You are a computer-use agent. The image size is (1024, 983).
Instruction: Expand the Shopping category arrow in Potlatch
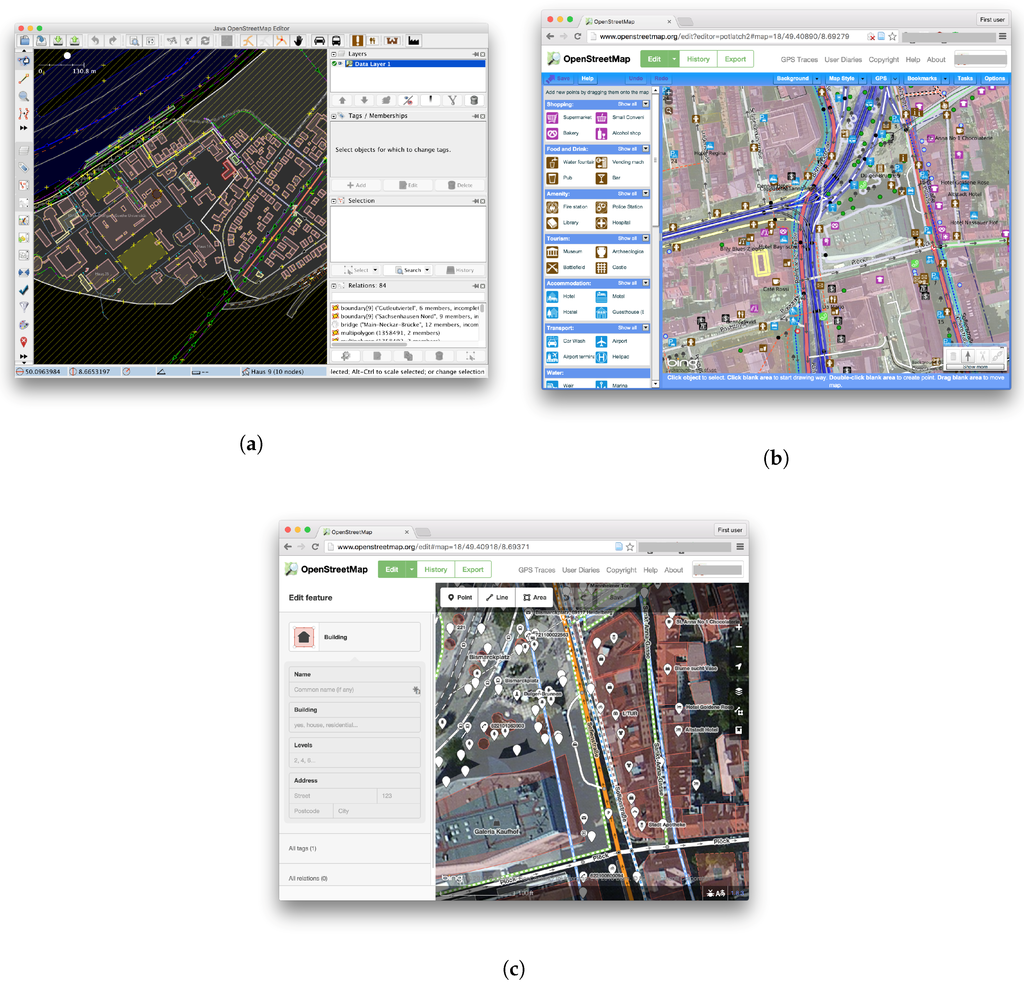pyautogui.click(x=646, y=105)
